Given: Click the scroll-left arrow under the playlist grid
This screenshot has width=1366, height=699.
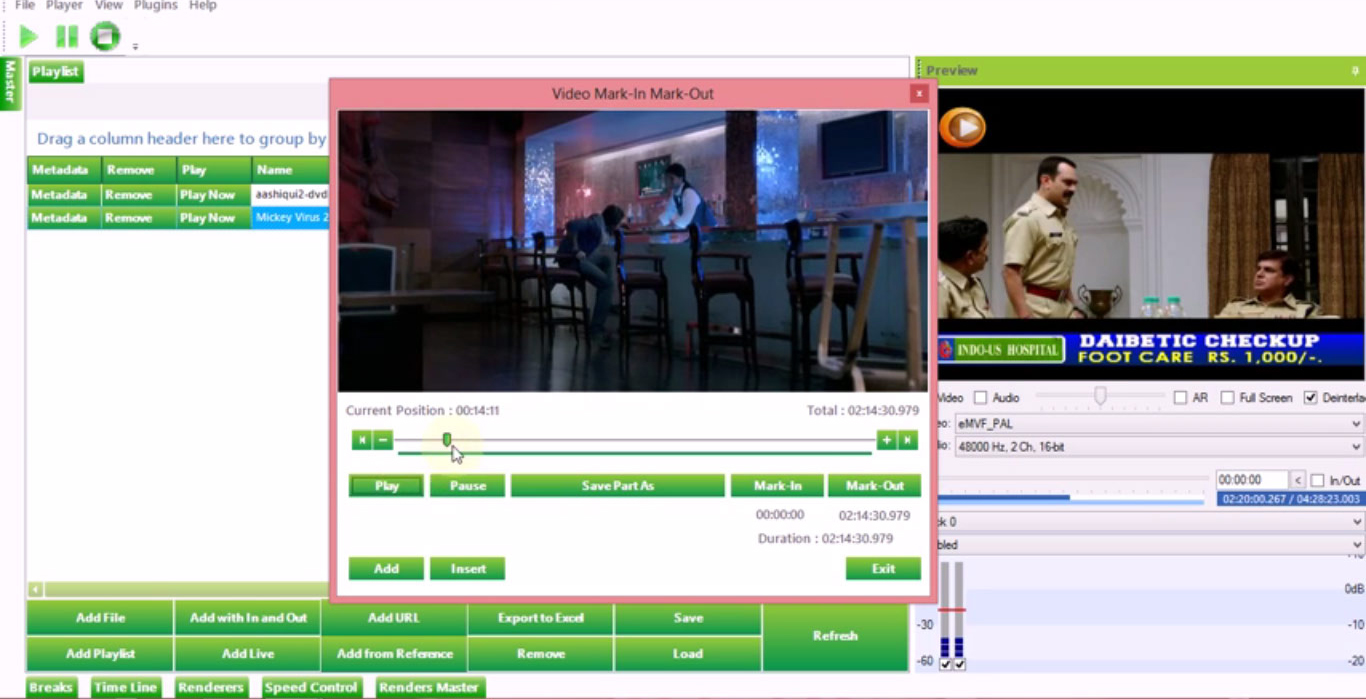Looking at the screenshot, I should [35, 590].
